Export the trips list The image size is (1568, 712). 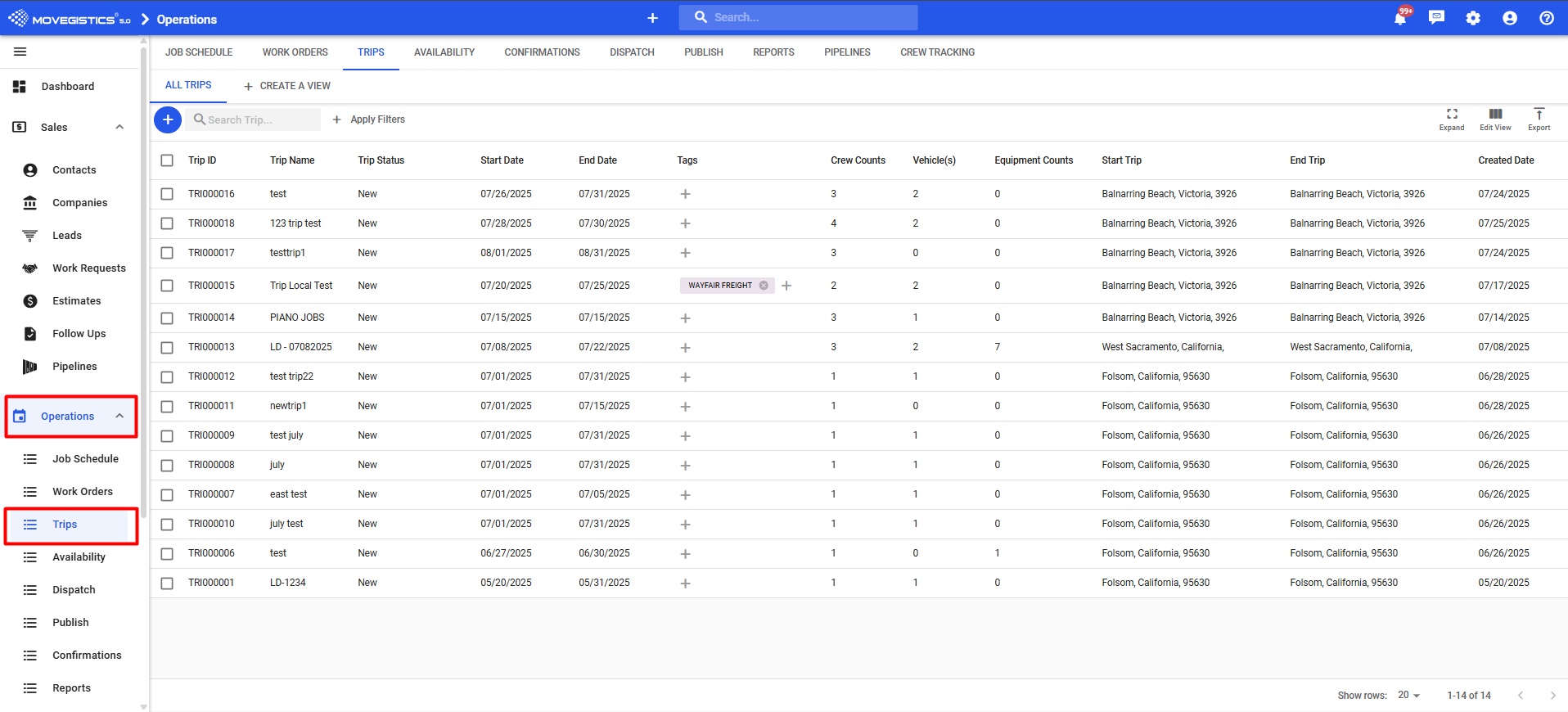point(1539,119)
